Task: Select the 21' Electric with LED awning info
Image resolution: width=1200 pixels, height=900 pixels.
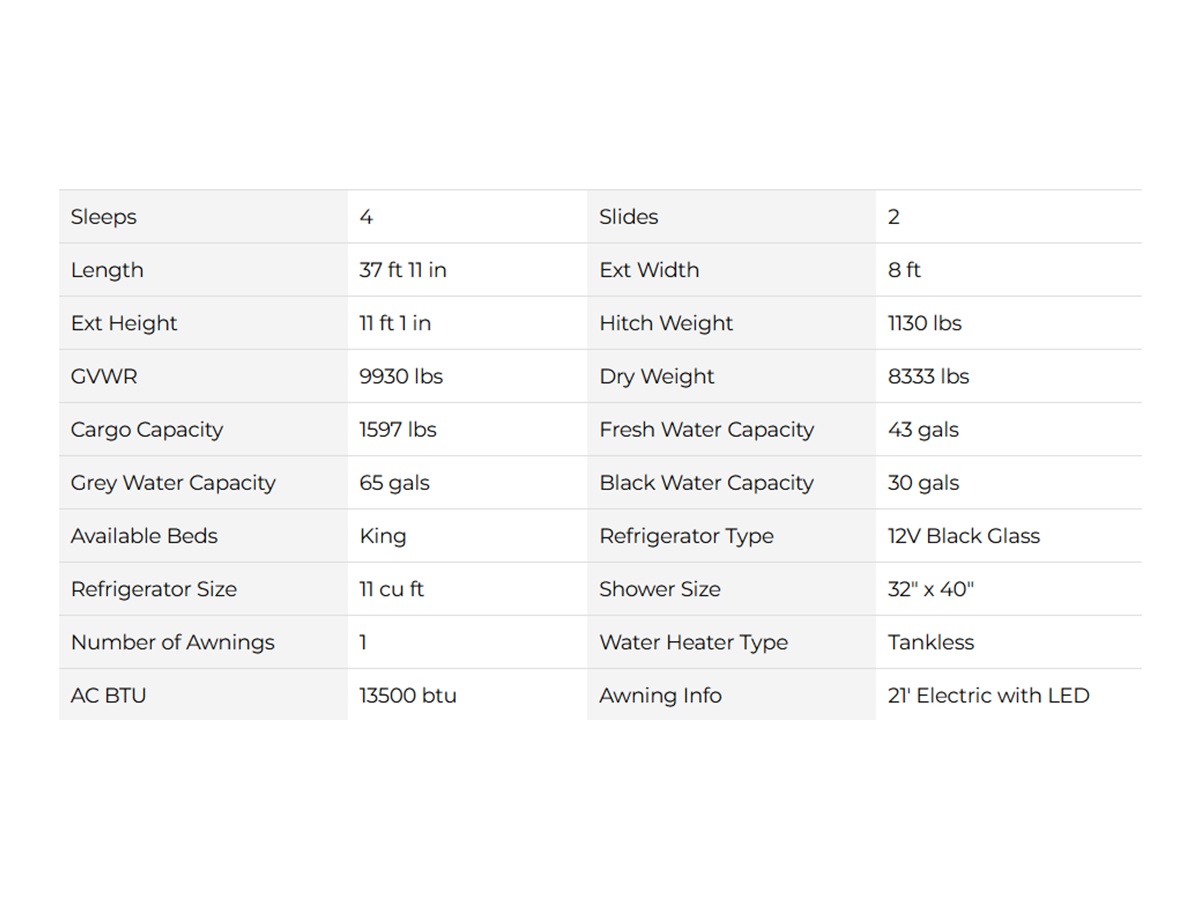Action: [x=988, y=695]
